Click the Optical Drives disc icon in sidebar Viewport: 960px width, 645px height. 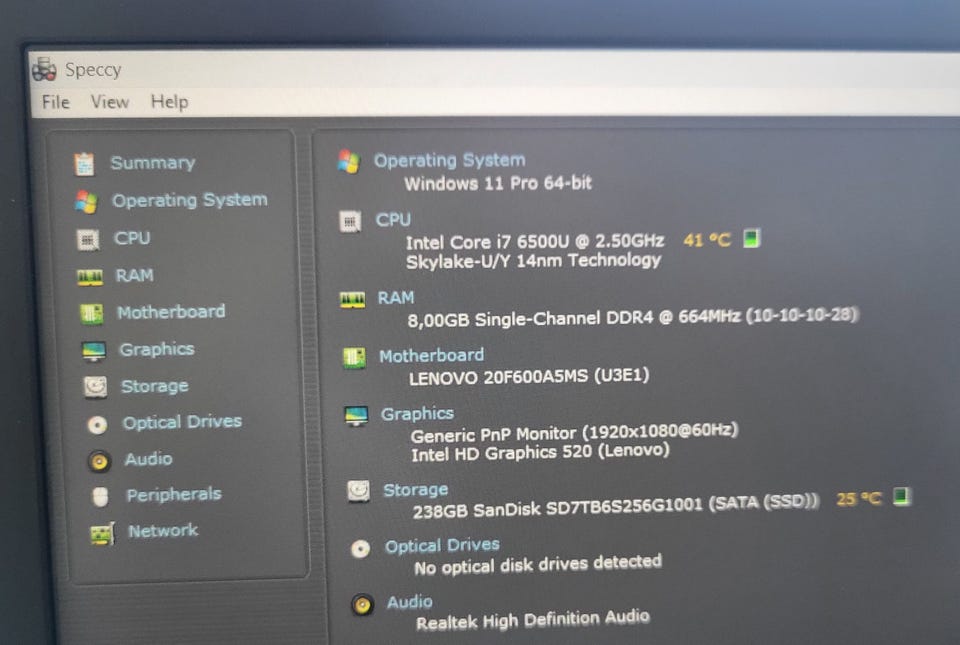(x=97, y=424)
